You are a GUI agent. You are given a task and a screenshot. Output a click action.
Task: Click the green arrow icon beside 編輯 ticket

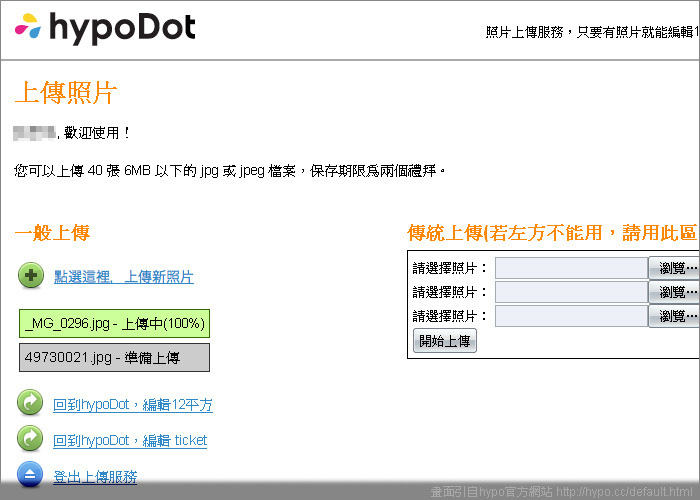click(x=30, y=438)
